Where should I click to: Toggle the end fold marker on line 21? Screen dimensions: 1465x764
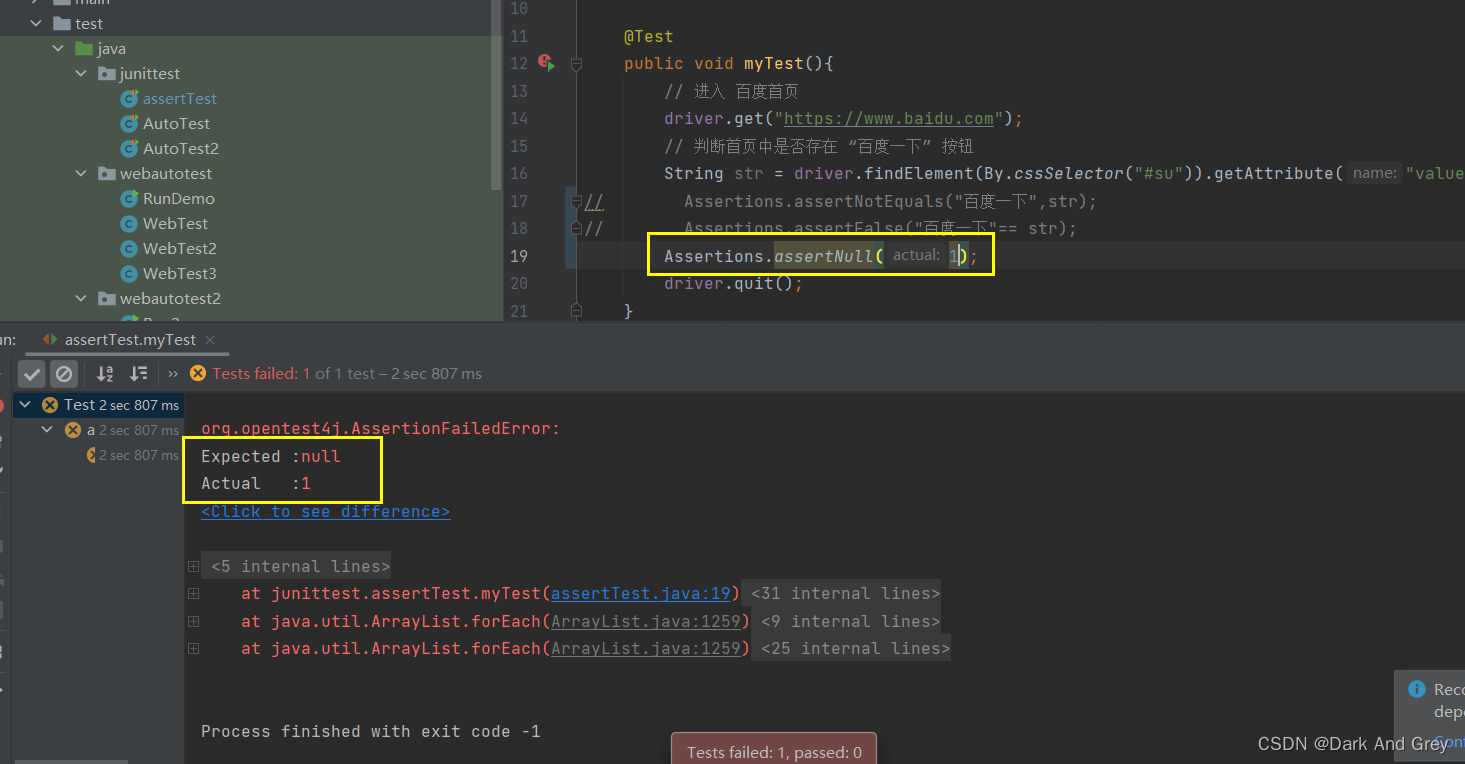[576, 311]
